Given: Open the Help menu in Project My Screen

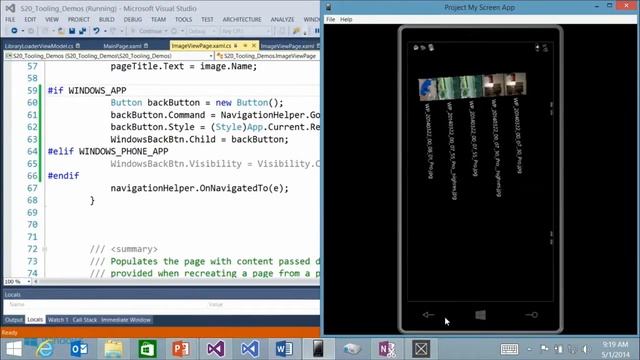Looking at the screenshot, I should point(346,19).
